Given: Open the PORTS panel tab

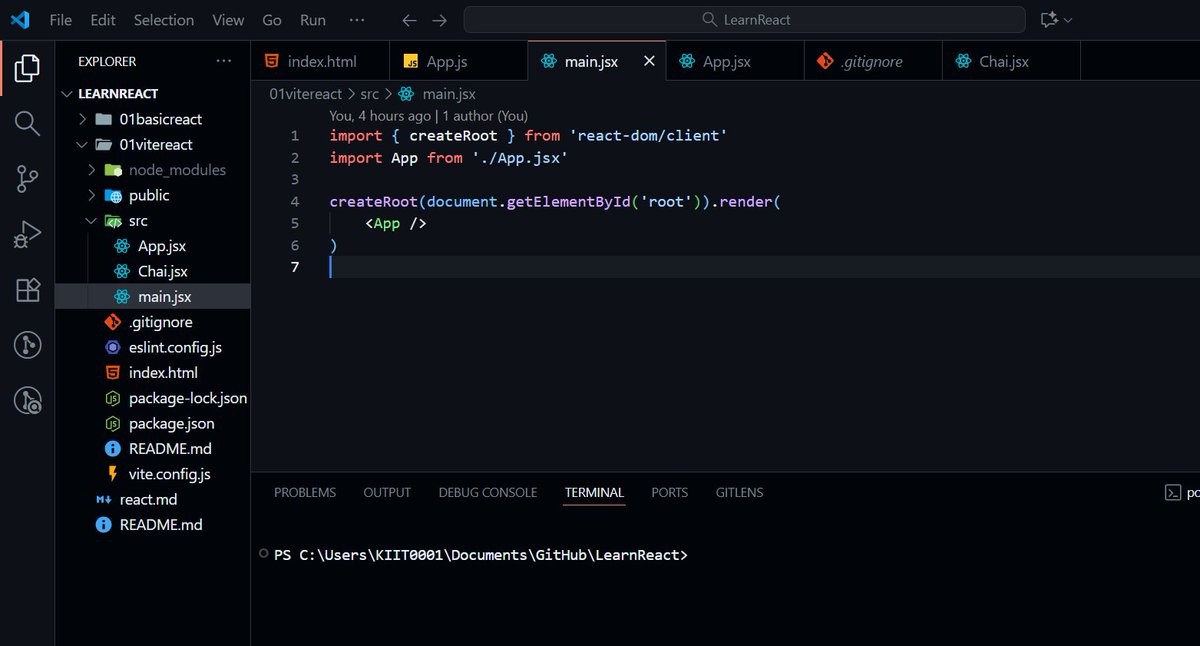Looking at the screenshot, I should click(670, 492).
